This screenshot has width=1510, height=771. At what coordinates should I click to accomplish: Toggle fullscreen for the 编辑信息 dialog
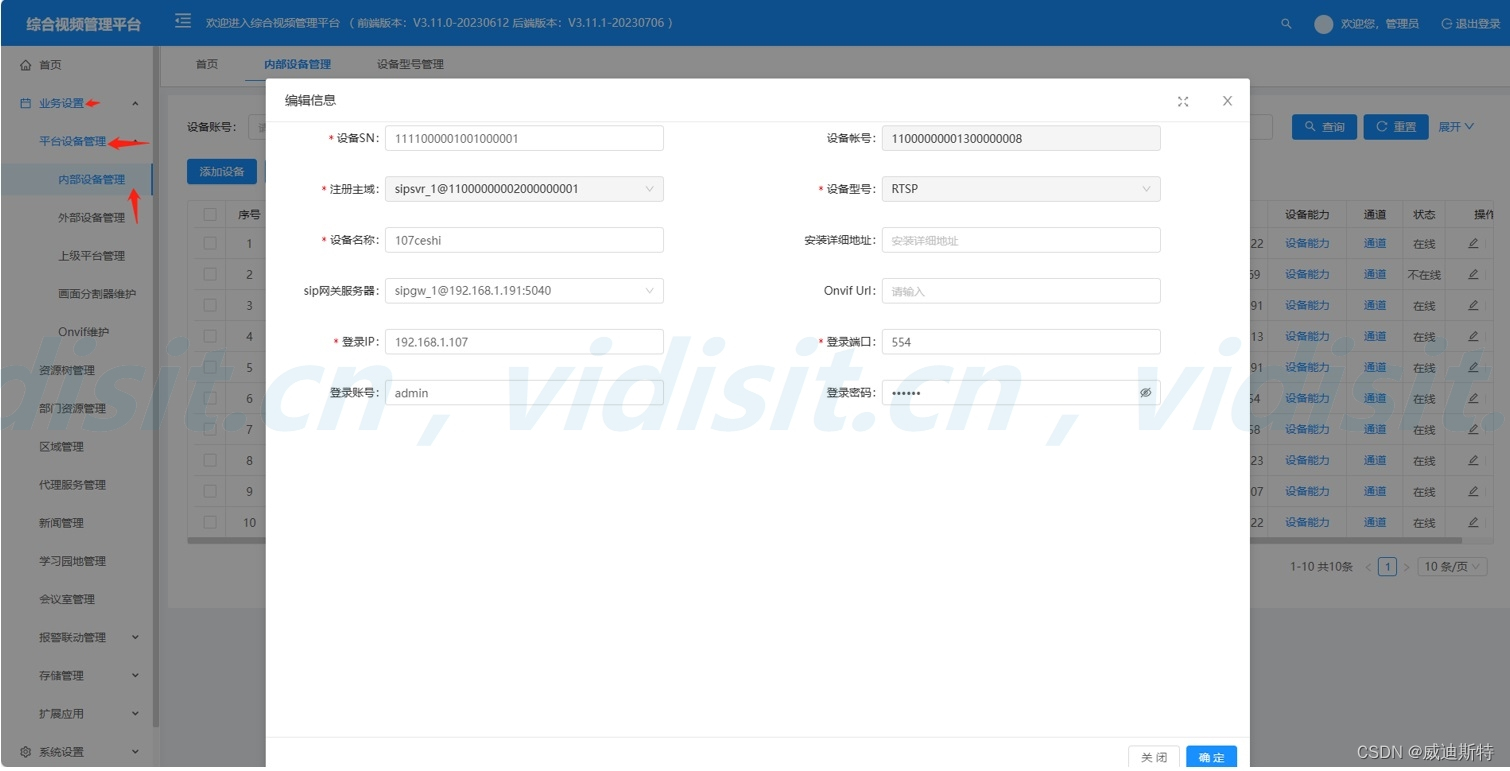pos(1183,101)
